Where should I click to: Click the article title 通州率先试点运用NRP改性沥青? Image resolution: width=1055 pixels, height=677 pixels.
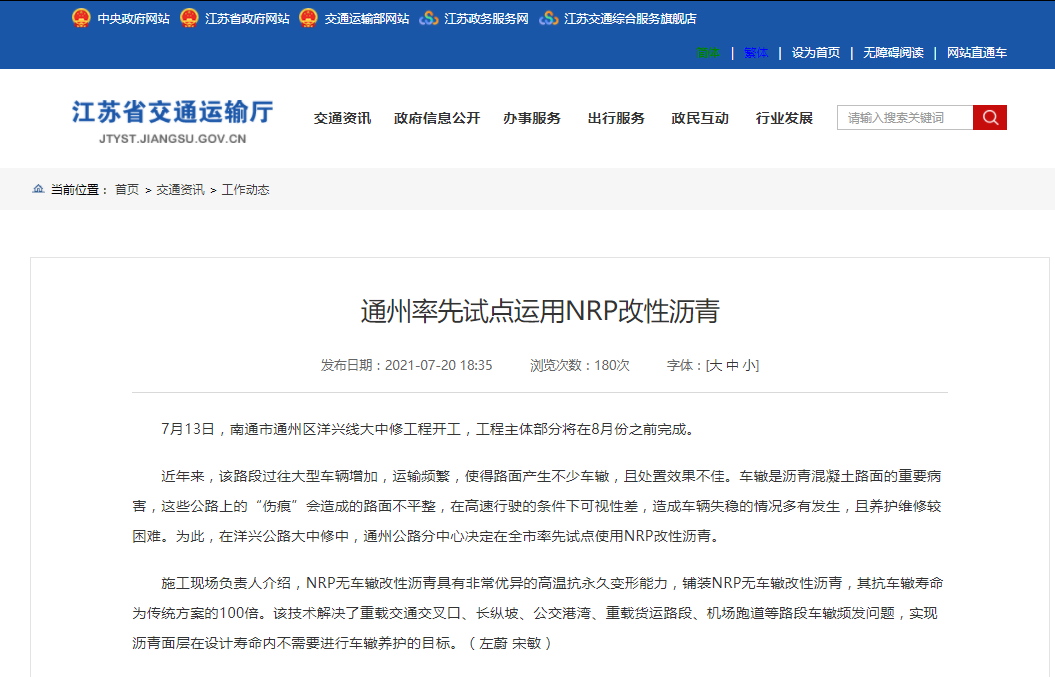(540, 311)
